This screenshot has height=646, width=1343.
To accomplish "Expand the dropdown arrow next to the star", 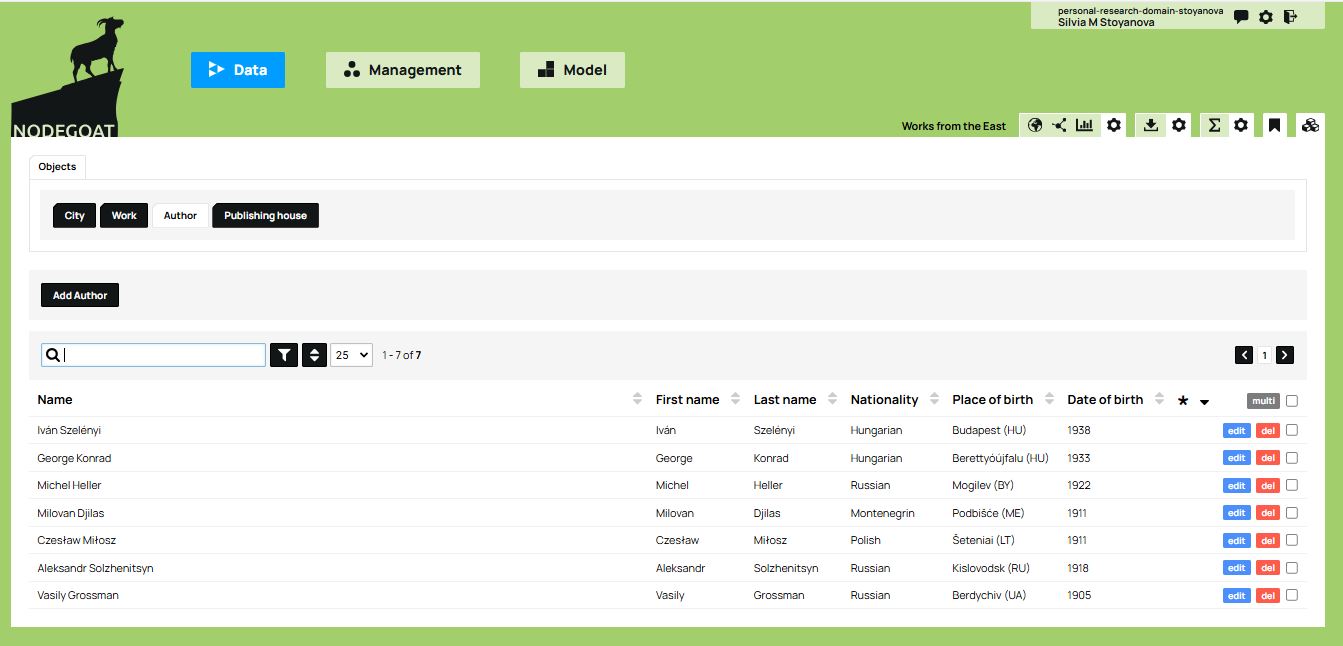I will (1204, 402).
